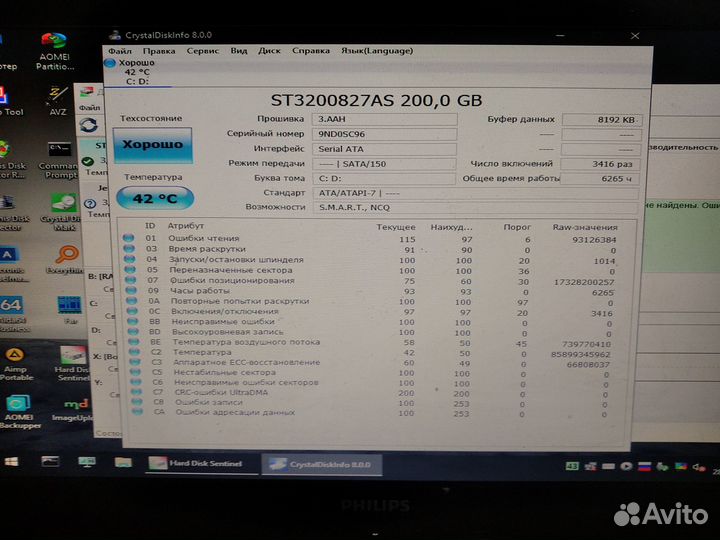This screenshot has width=720, height=540.
Task: Click raw value 17328200257 of seek errors
Action: click(x=584, y=282)
